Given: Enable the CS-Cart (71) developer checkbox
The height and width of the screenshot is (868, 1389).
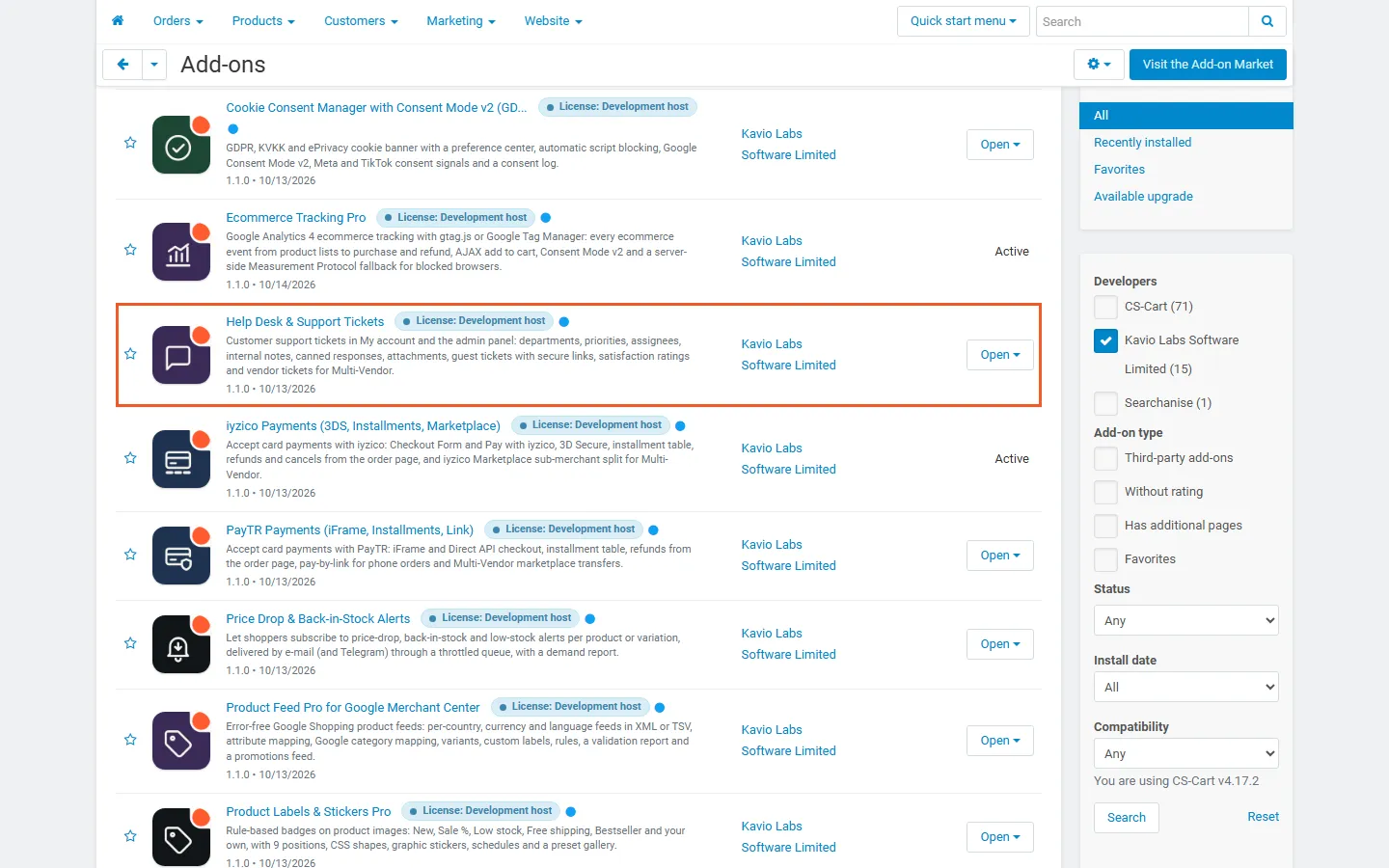Looking at the screenshot, I should [1105, 307].
